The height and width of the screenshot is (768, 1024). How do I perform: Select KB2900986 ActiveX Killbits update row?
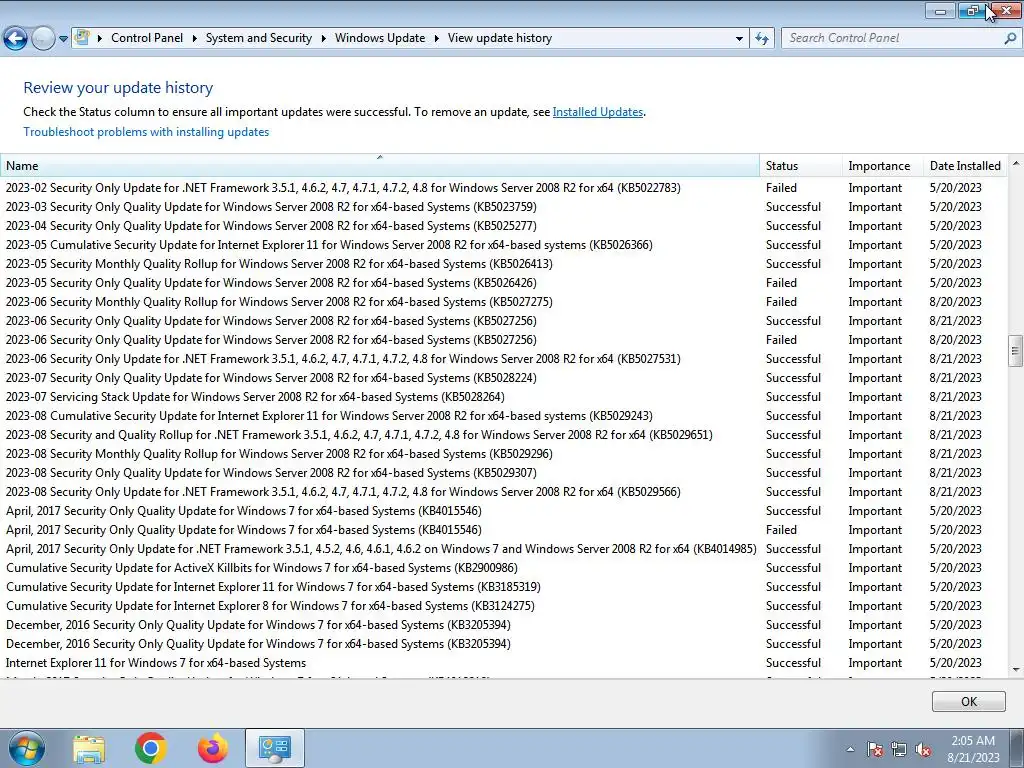point(503,568)
